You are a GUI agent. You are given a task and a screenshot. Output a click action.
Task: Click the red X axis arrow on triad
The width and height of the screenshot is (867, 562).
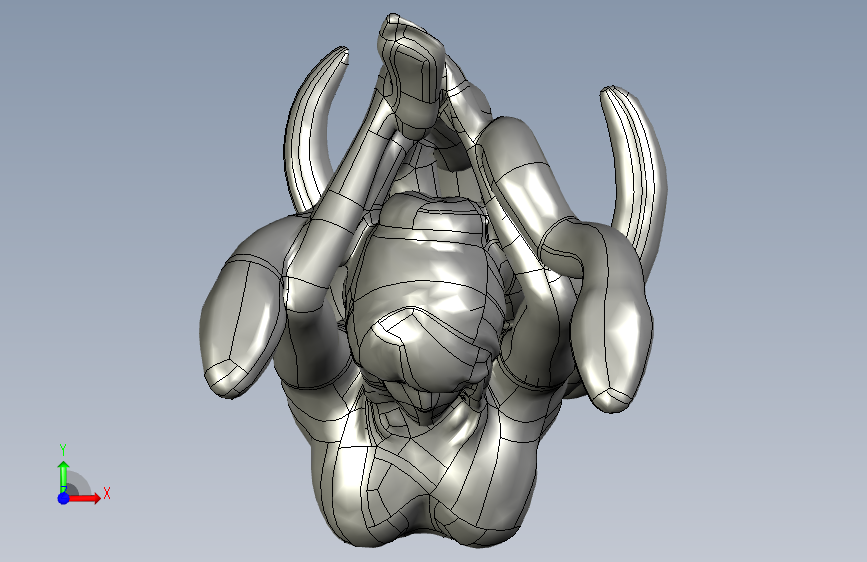83,498
